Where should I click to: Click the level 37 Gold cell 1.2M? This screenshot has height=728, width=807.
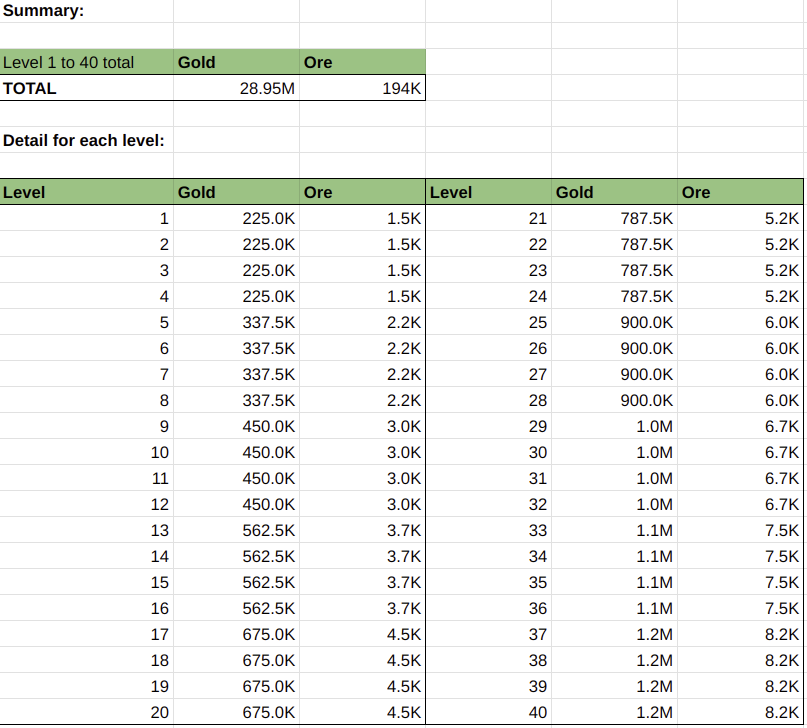coord(615,634)
